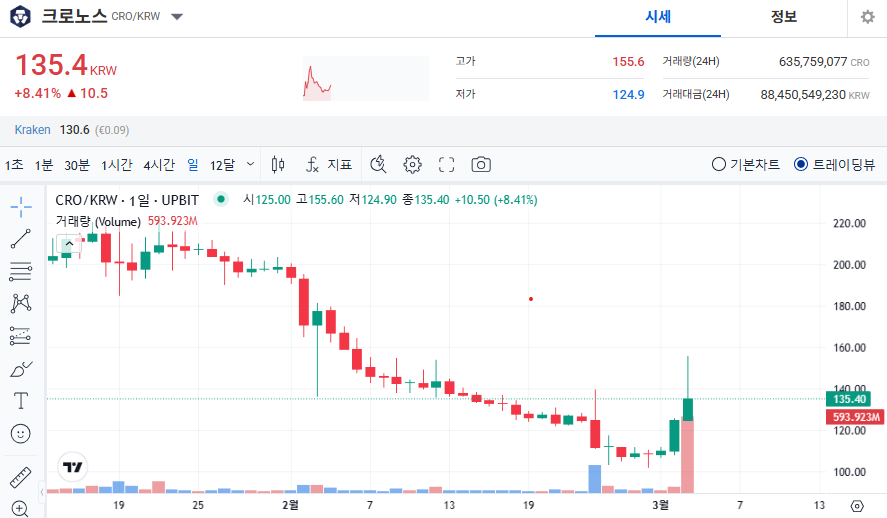Open the 지표 indicators menu

[x=329, y=165]
